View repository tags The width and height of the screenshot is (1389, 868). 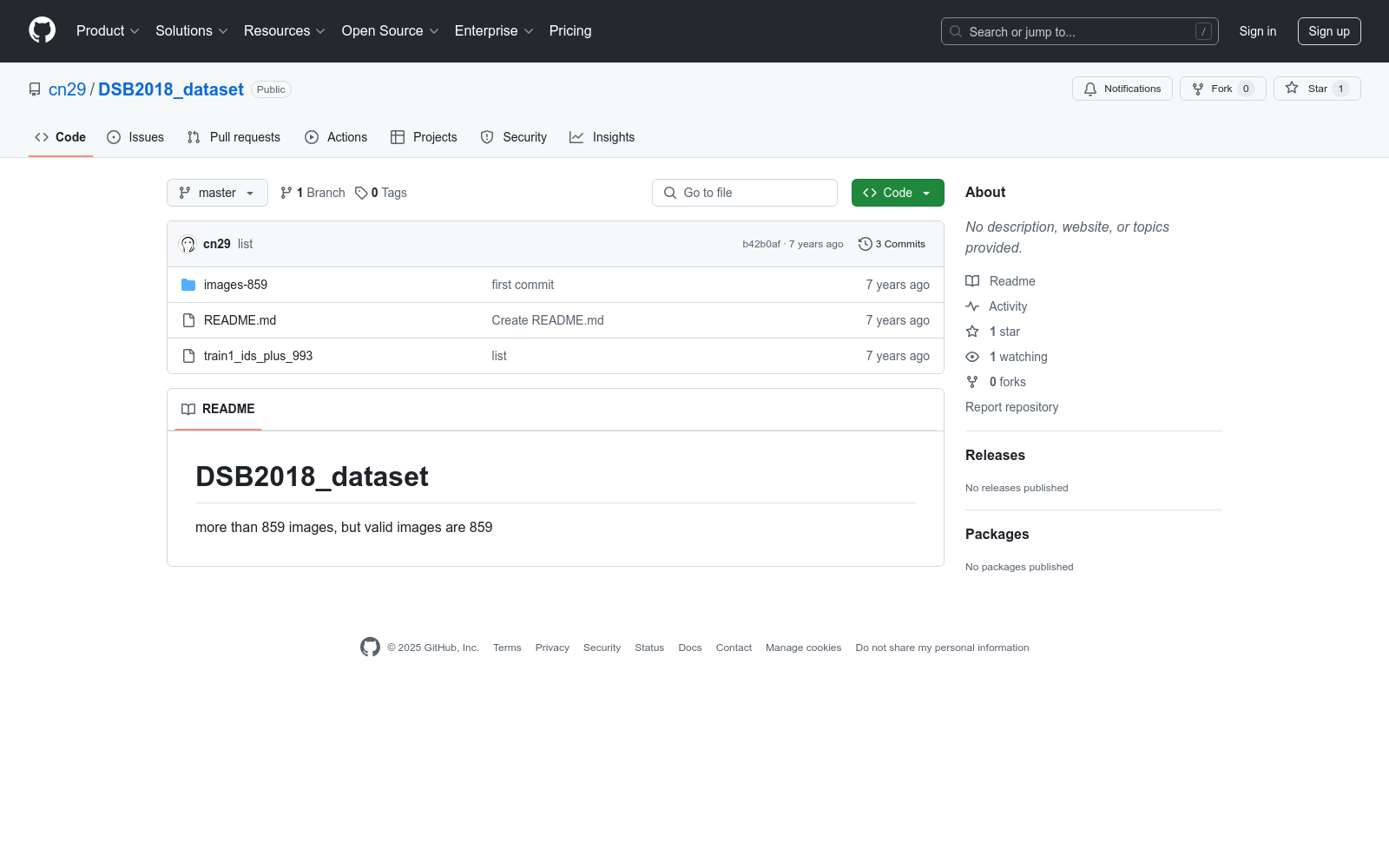tap(381, 193)
